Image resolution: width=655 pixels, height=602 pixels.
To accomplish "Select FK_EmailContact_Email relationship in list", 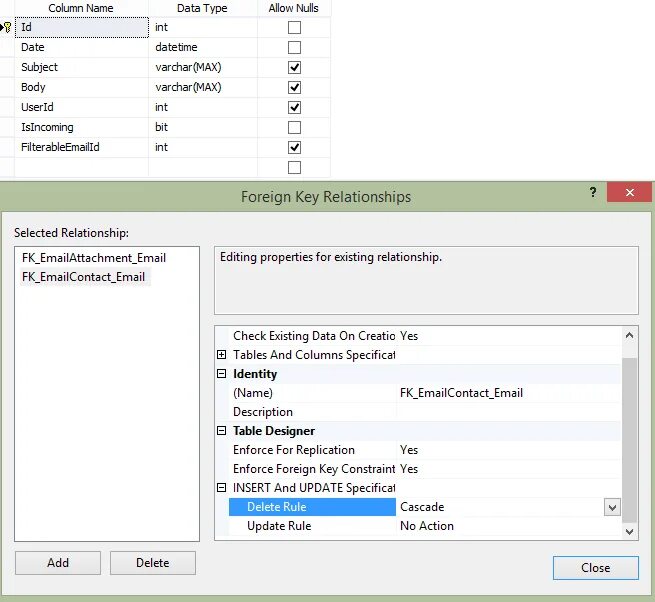I will [84, 277].
